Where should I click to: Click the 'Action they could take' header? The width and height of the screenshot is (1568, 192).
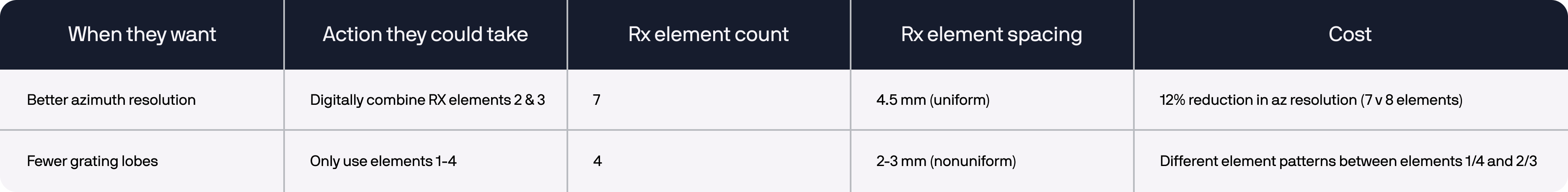pyautogui.click(x=425, y=34)
